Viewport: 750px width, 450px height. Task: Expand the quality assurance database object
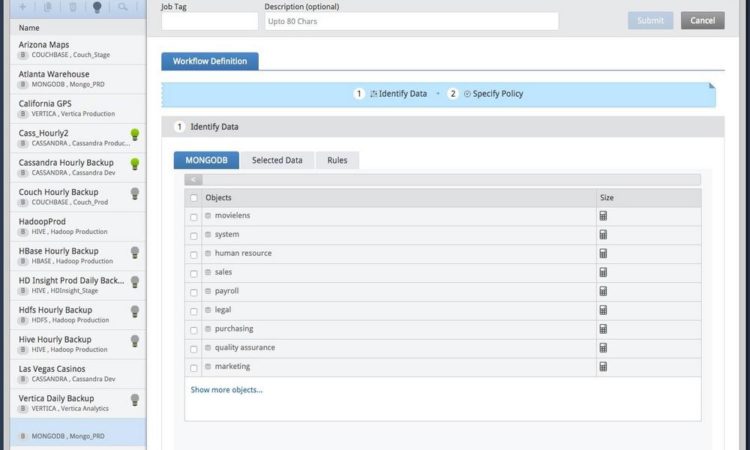pyautogui.click(x=209, y=348)
